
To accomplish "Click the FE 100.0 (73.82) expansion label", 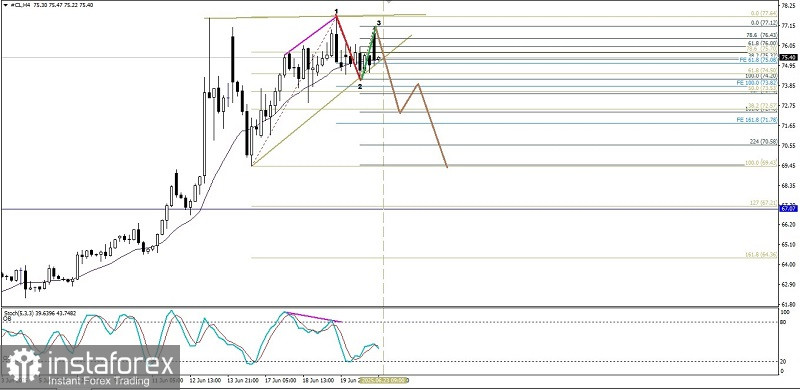I will click(757, 82).
